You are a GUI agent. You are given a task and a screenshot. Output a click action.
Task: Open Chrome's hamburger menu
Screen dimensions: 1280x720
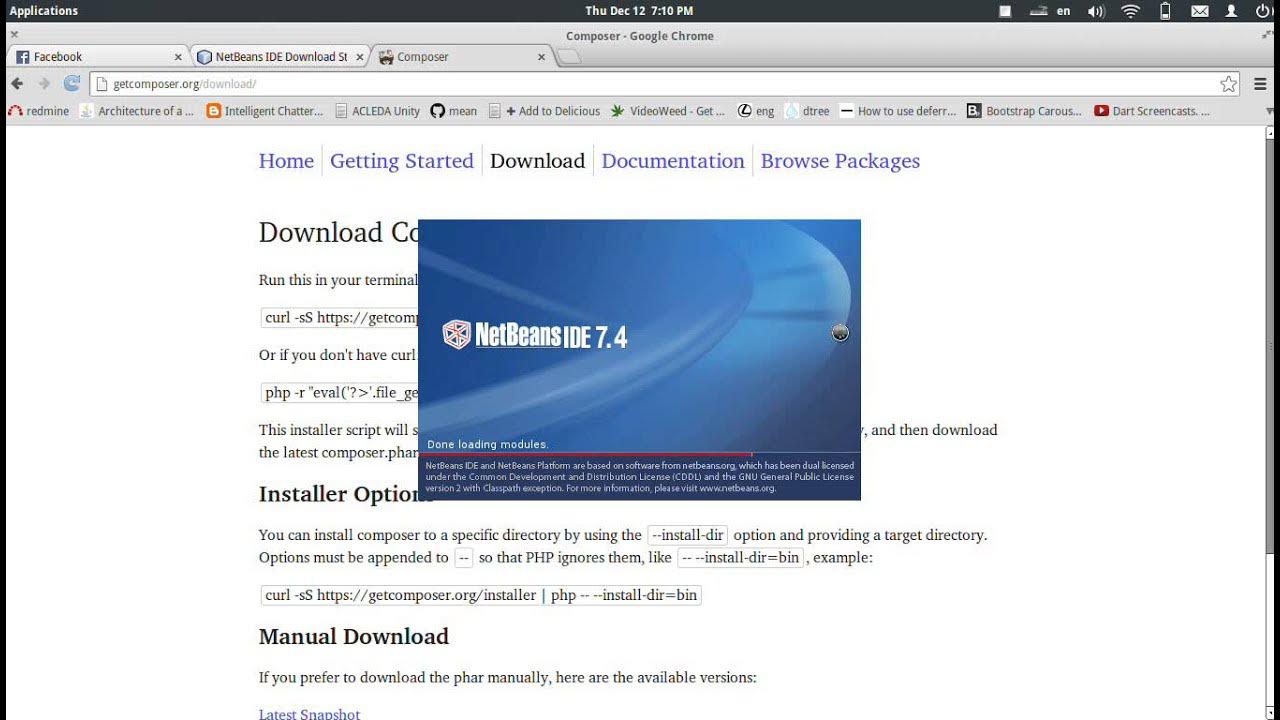[1260, 84]
